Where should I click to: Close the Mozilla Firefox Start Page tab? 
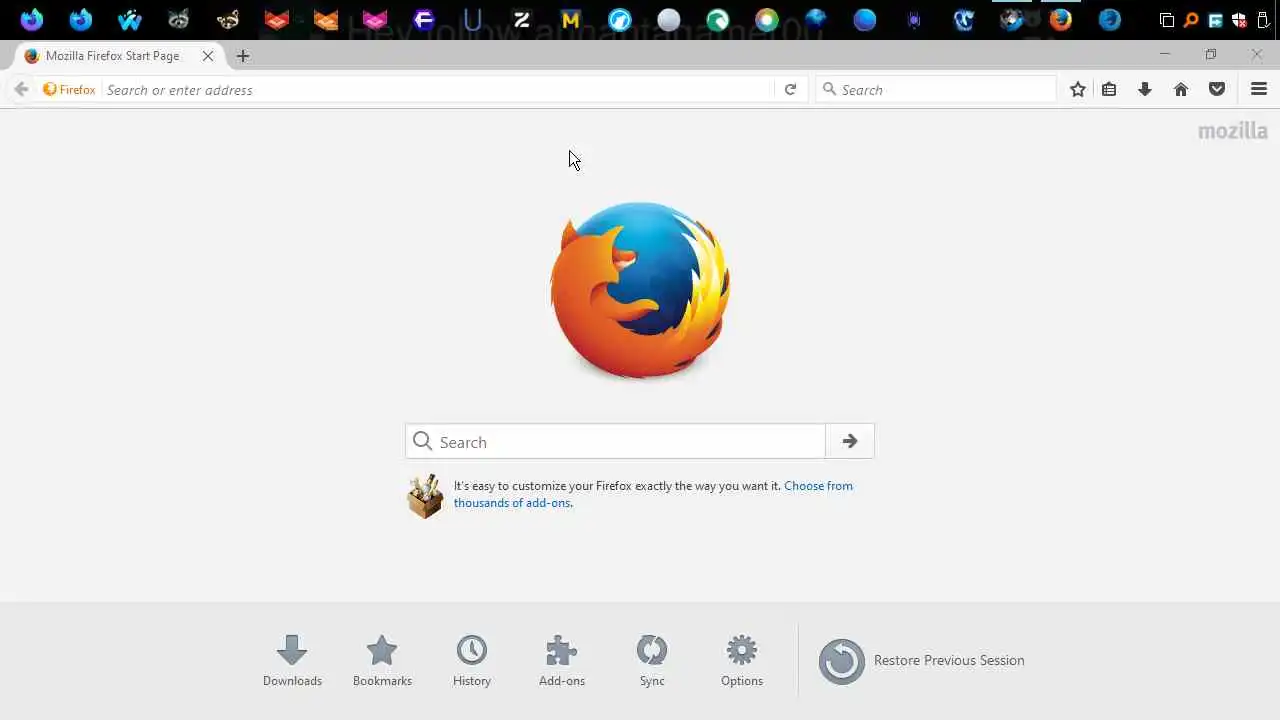[207, 56]
